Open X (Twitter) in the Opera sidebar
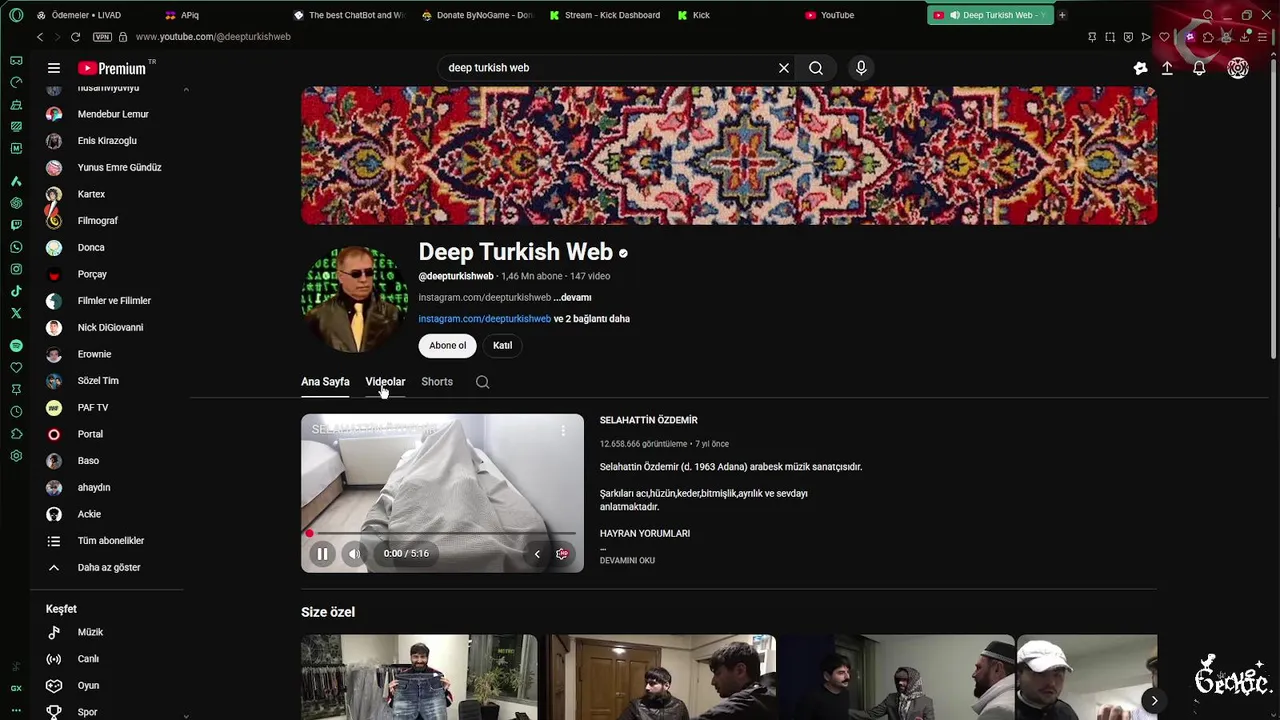This screenshot has height=720, width=1280. [x=16, y=313]
